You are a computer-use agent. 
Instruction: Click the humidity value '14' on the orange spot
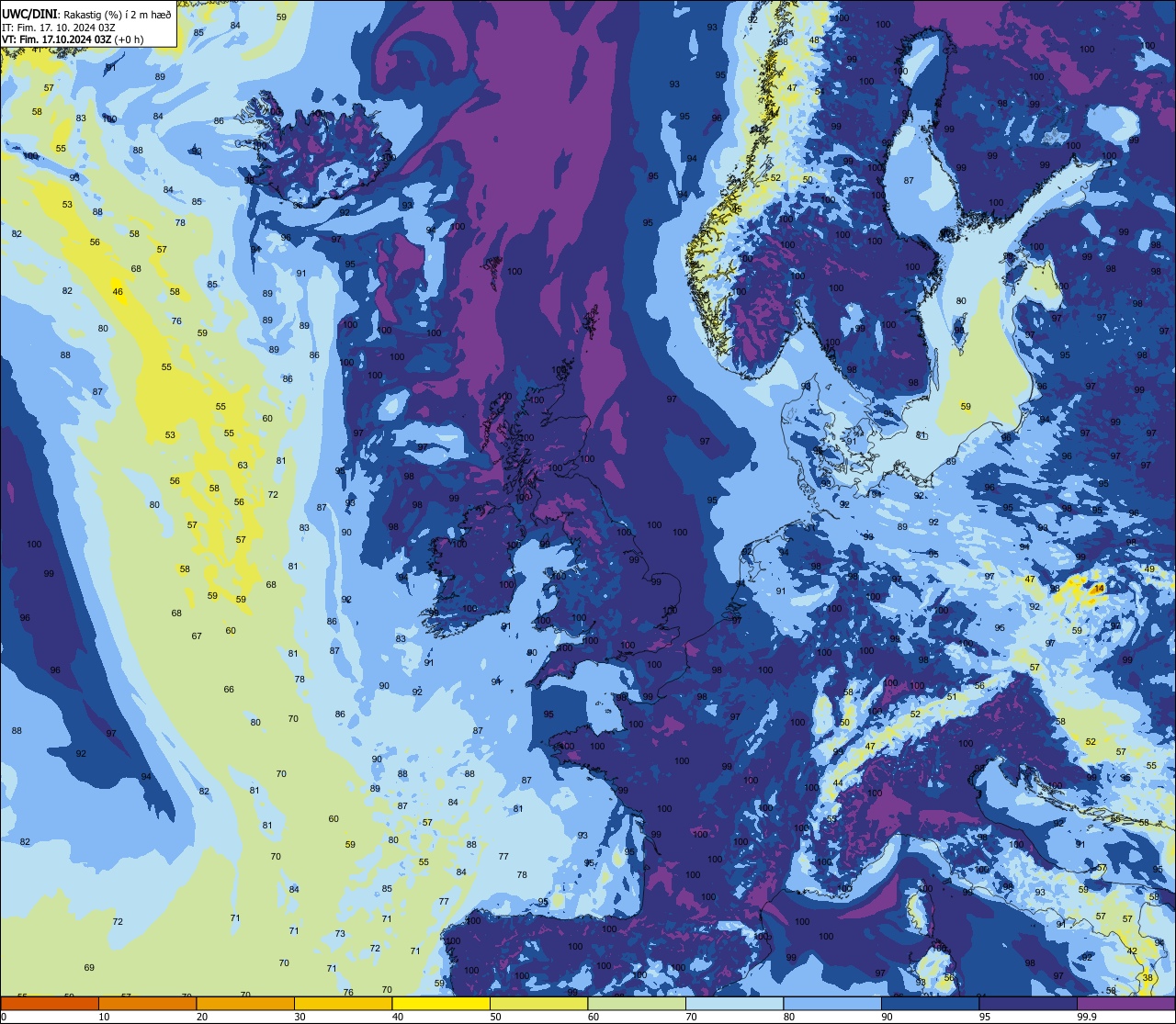click(x=1099, y=587)
